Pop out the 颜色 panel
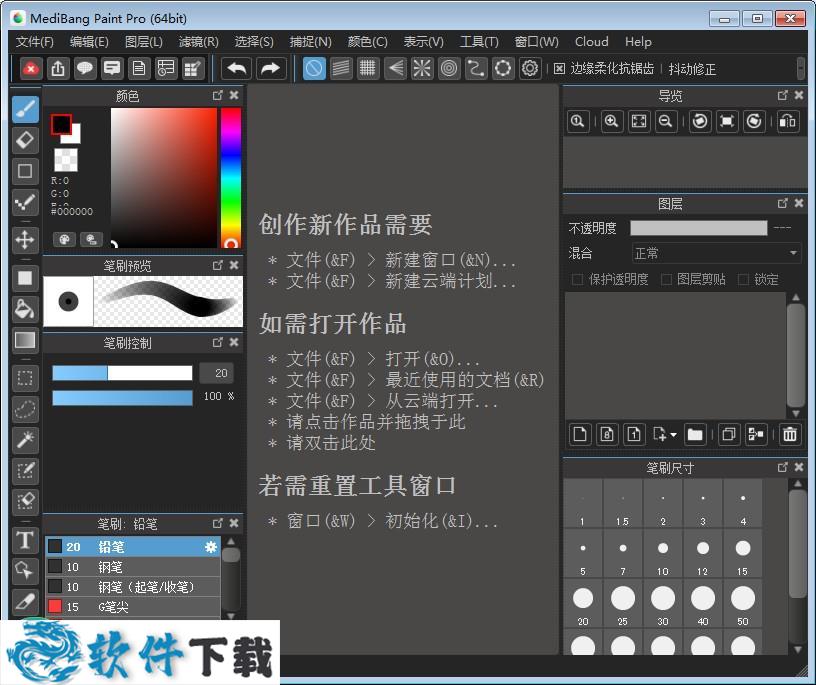The height and width of the screenshot is (685, 816). pyautogui.click(x=218, y=95)
